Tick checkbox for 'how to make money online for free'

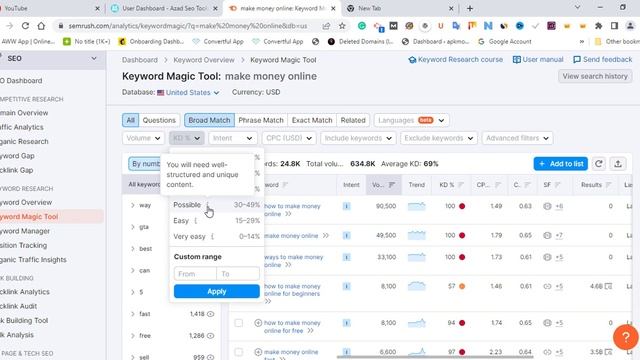(x=239, y=323)
